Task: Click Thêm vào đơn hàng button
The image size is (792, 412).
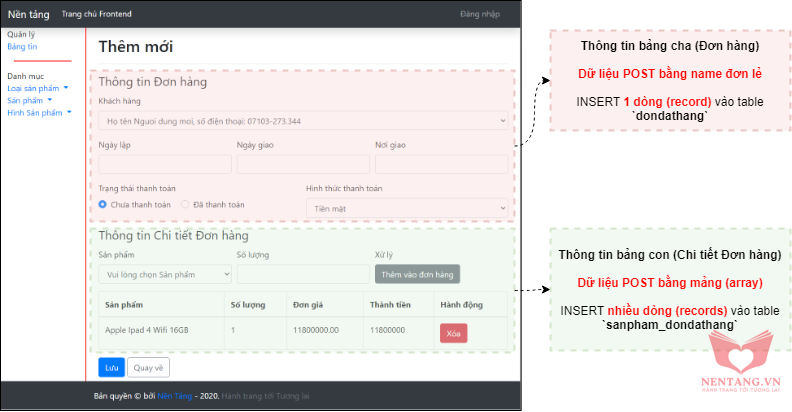Action: click(x=417, y=274)
